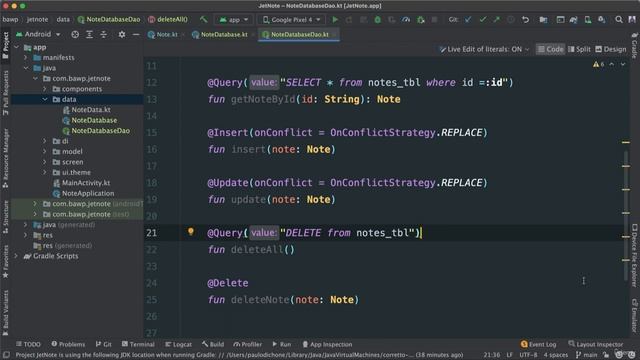Screen dimensions: 640x360
Task: Open the Favorites side tab
Action: (5, 262)
